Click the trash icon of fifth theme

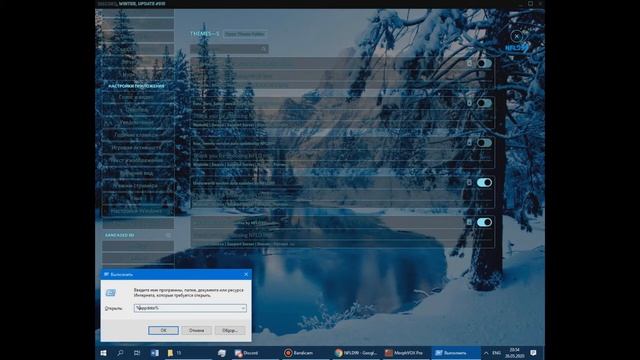click(469, 222)
